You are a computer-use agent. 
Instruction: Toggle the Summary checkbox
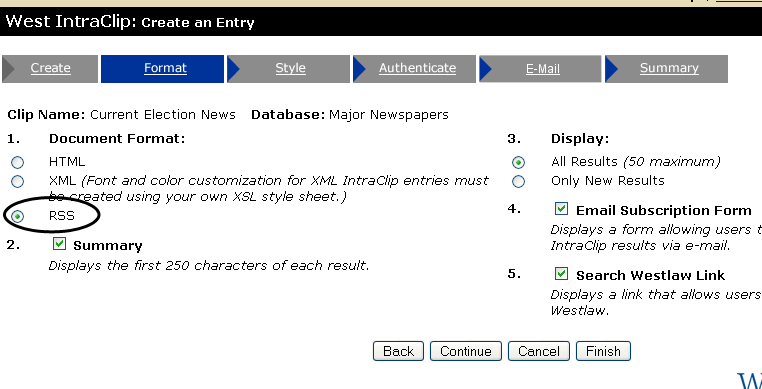tap(59, 244)
